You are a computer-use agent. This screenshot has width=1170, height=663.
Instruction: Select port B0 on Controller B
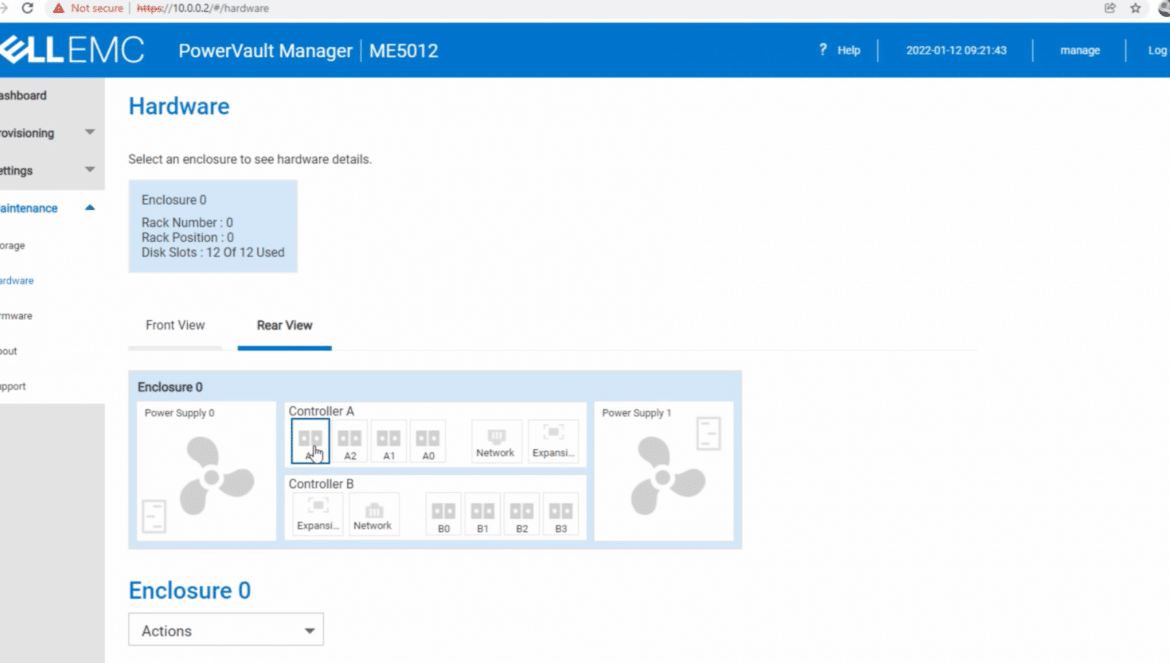point(443,514)
